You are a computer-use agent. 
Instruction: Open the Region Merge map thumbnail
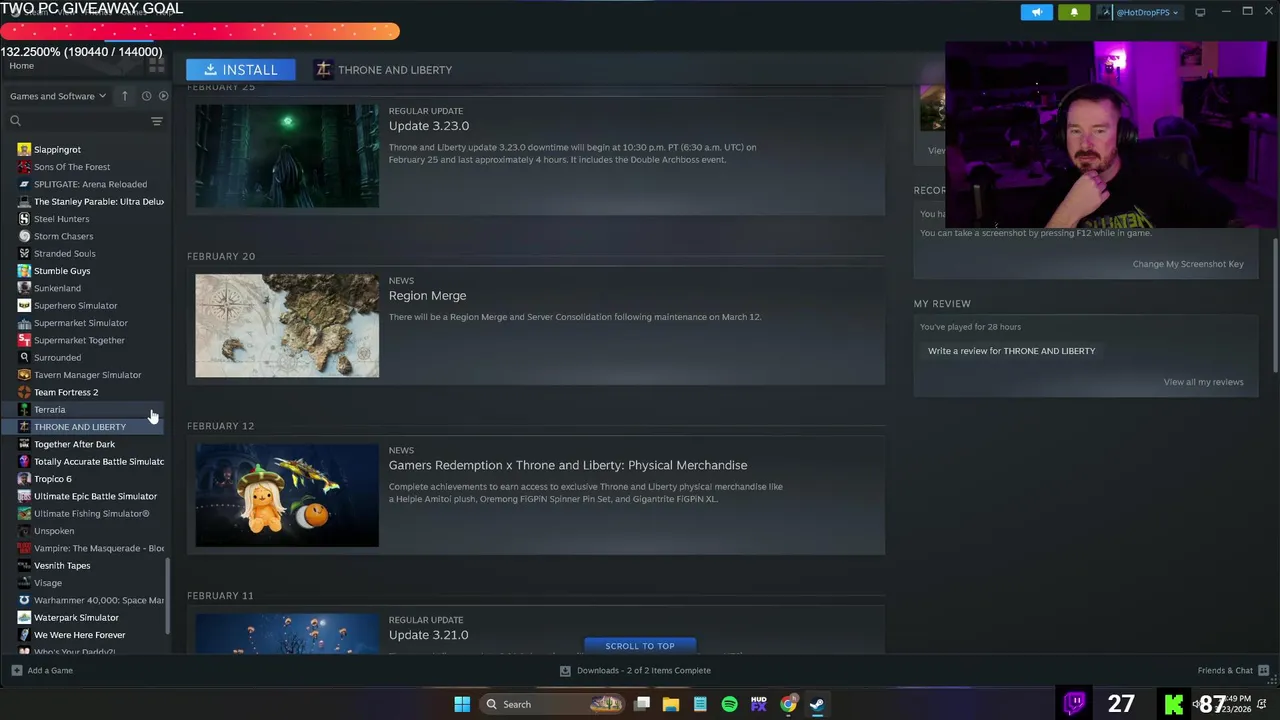287,326
